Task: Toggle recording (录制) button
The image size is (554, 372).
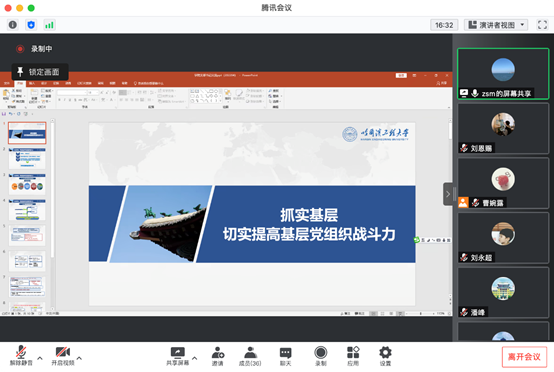Action: click(320, 356)
